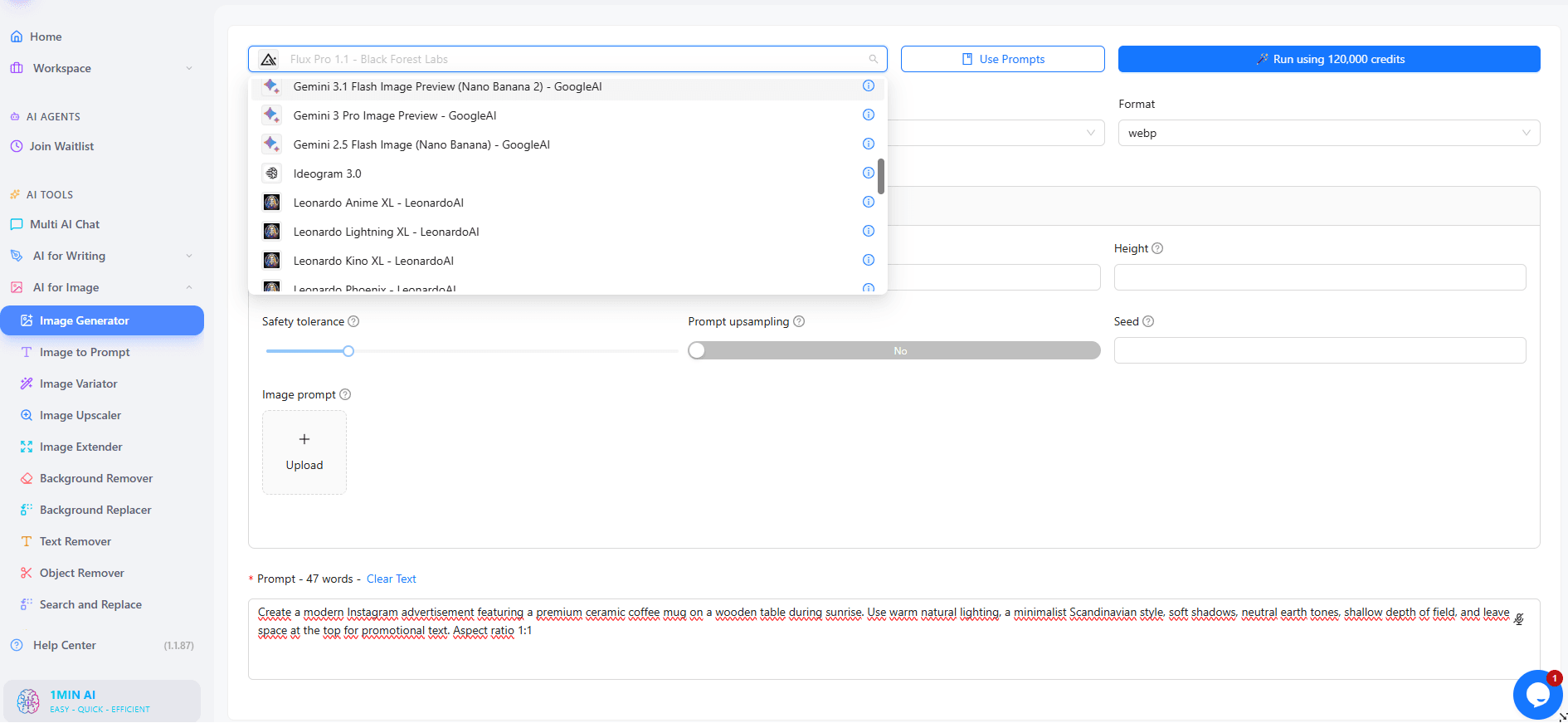The height and width of the screenshot is (723, 1568).
Task: Show info for Ideogram 3.0 model
Action: [x=869, y=173]
